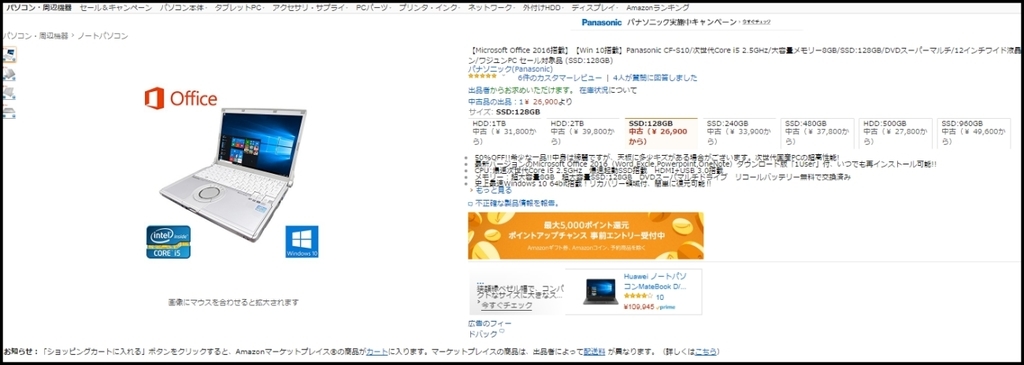Click the ¥109,945 Huawei ad price
The height and width of the screenshot is (365, 1024).
(639, 306)
